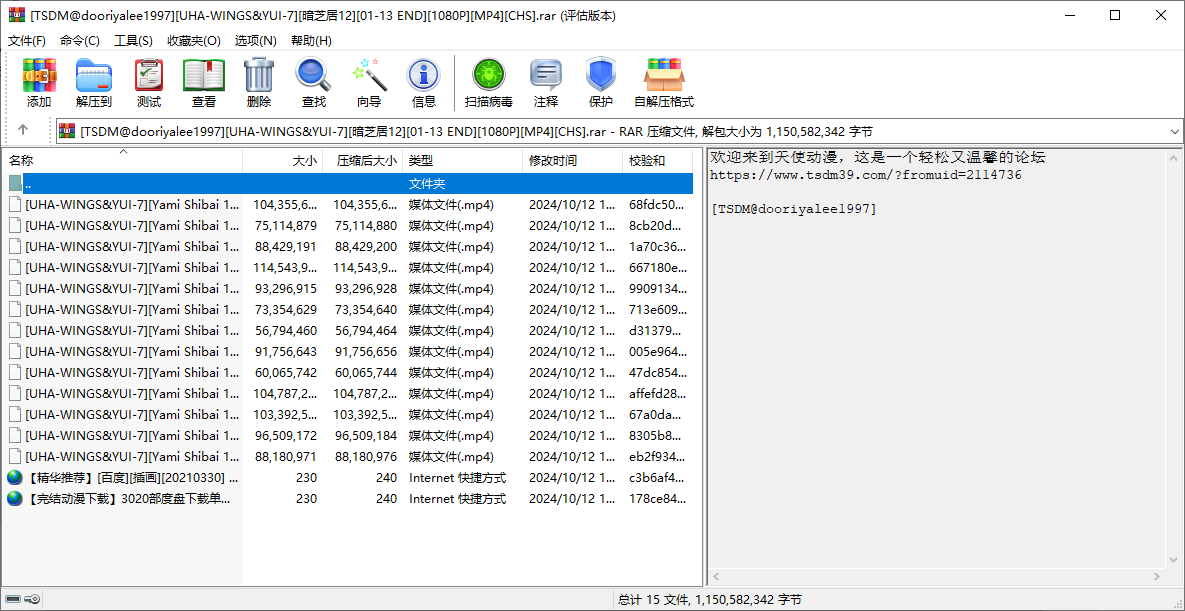The image size is (1185, 611).
Task: Open a file with the 查看 (View) icon
Action: [x=203, y=82]
